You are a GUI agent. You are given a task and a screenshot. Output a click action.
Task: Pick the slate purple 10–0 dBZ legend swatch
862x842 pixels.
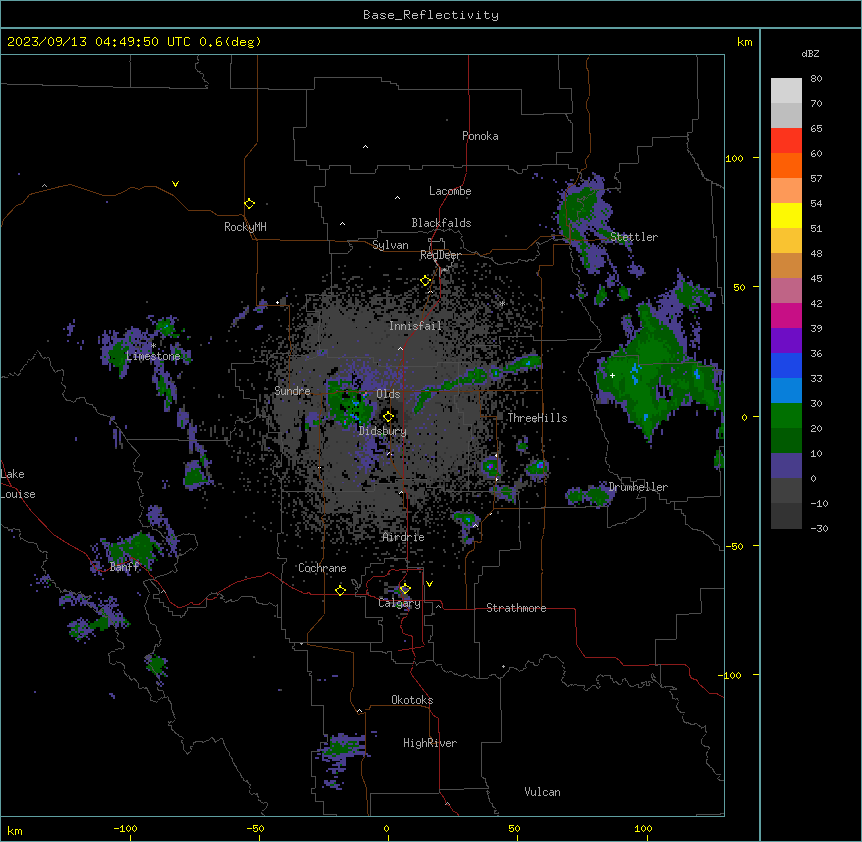[x=786, y=466]
